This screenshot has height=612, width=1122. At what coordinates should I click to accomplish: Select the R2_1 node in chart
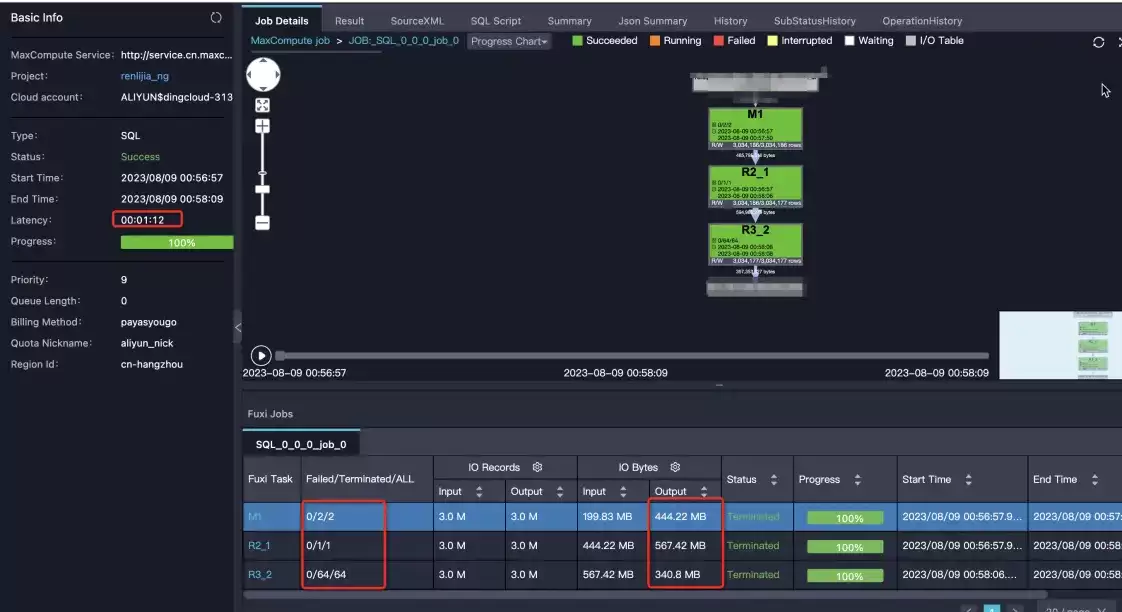pos(755,186)
